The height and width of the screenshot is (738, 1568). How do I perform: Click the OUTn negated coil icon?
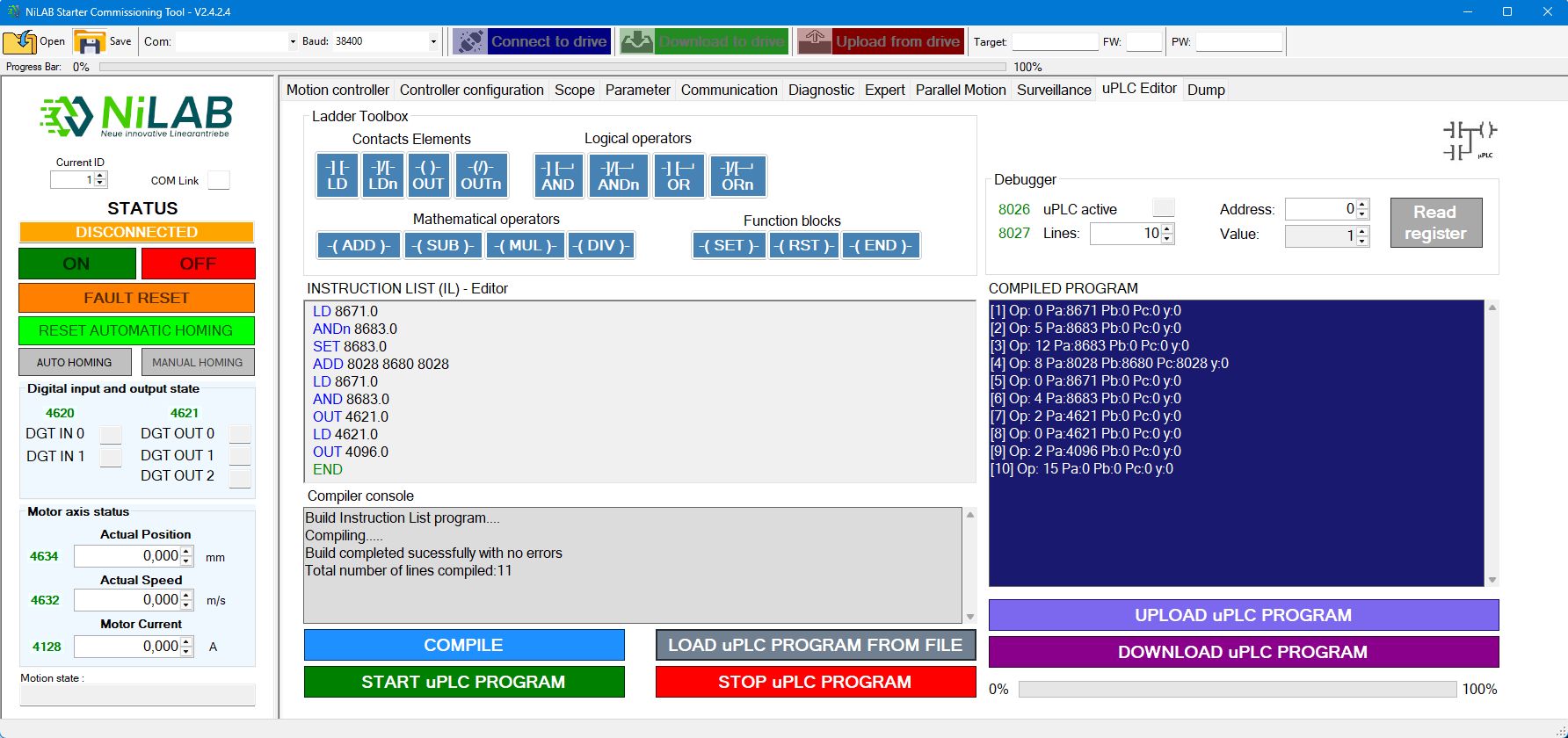tap(481, 175)
